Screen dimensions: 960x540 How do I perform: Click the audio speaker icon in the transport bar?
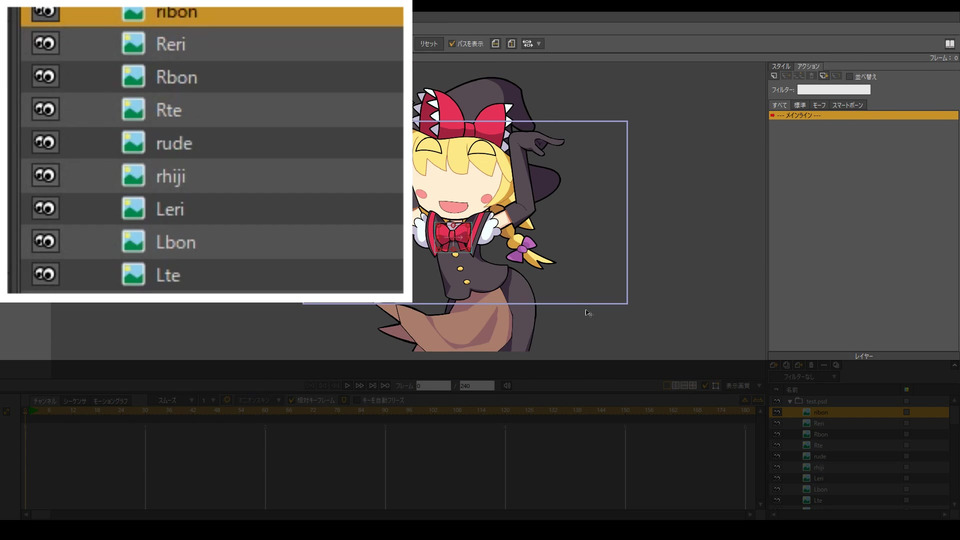click(x=507, y=386)
